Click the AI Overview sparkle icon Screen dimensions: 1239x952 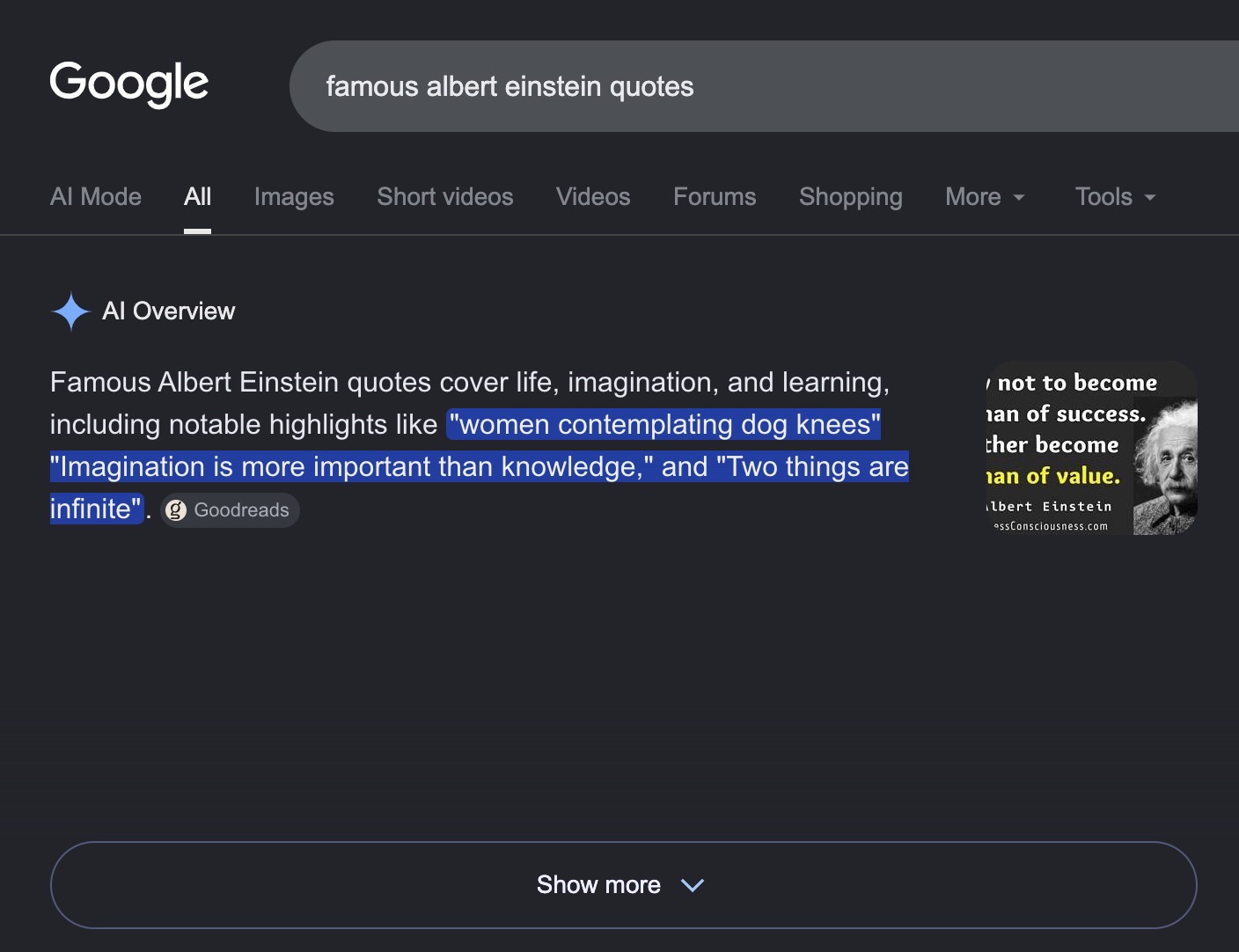[71, 311]
